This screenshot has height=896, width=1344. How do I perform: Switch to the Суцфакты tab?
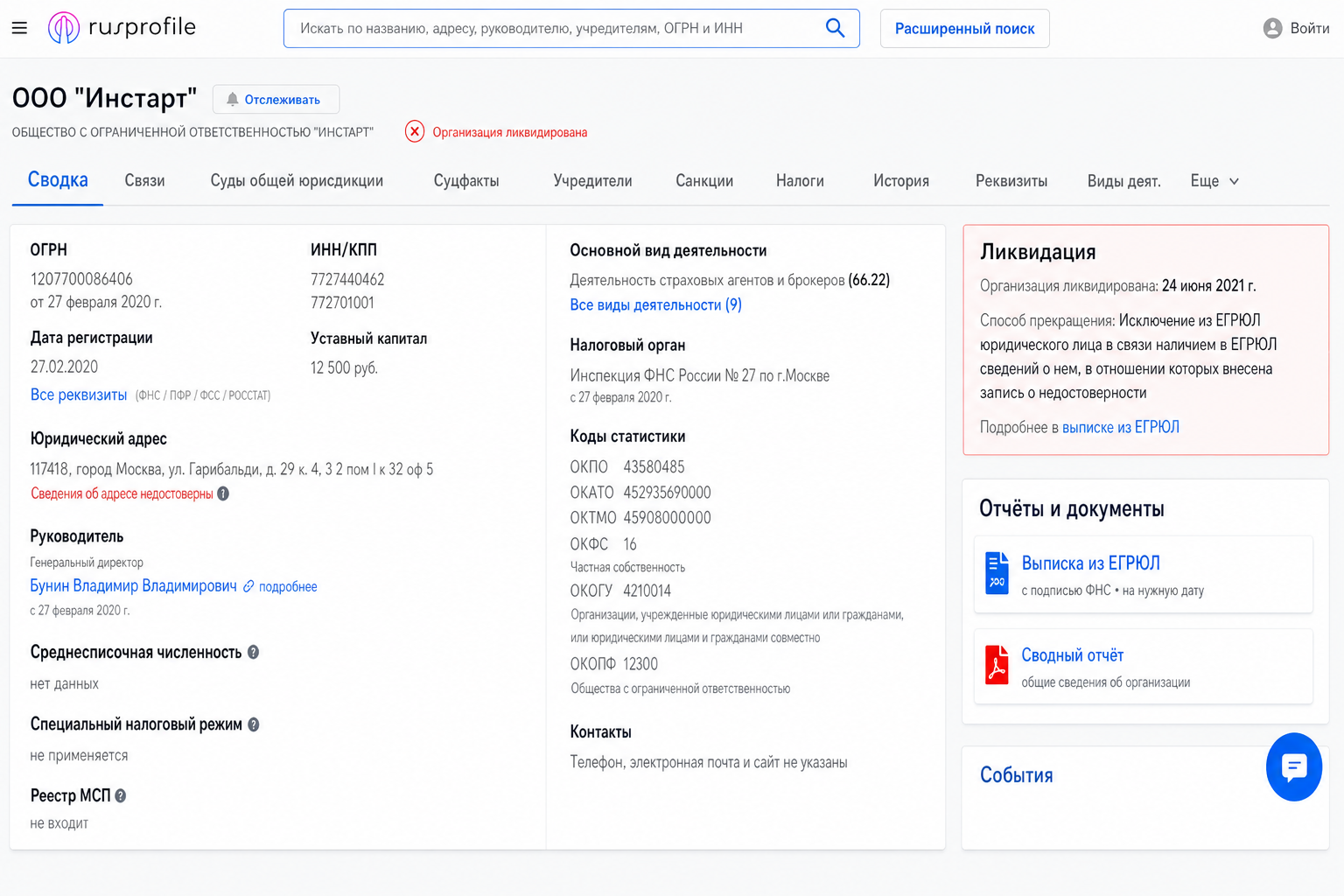pos(466,181)
